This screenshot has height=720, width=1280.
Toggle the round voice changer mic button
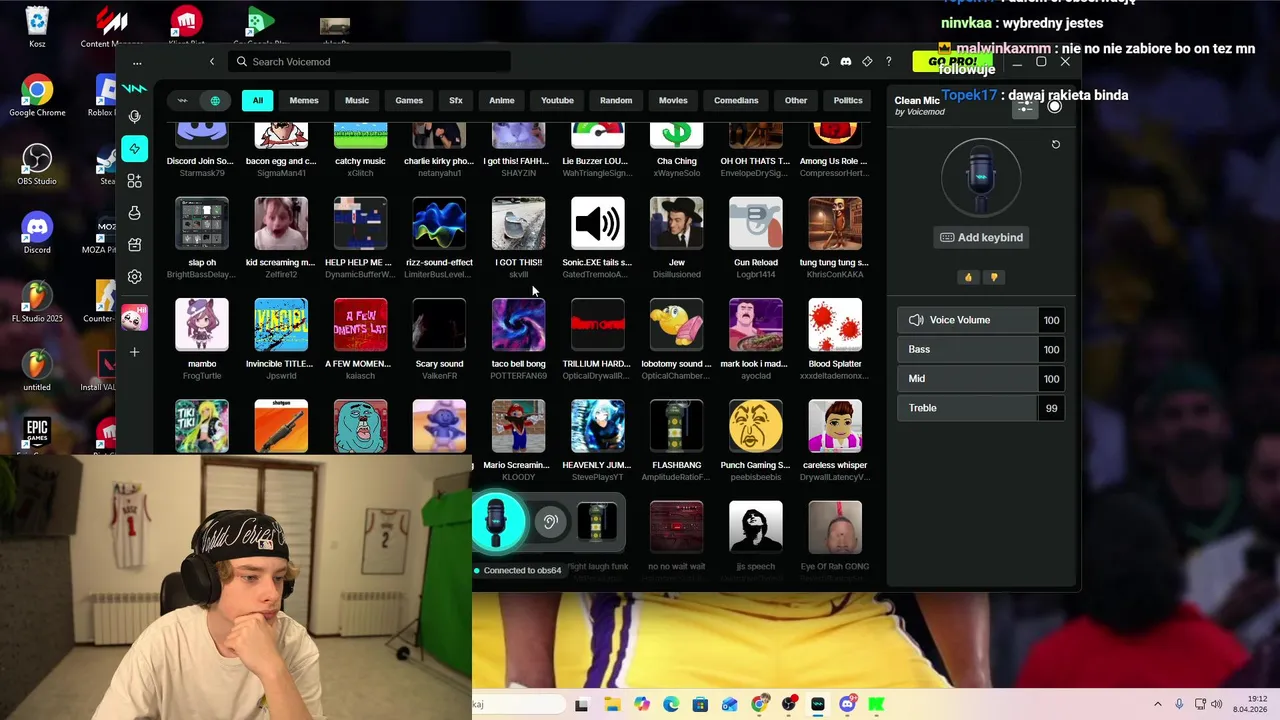[x=497, y=521]
